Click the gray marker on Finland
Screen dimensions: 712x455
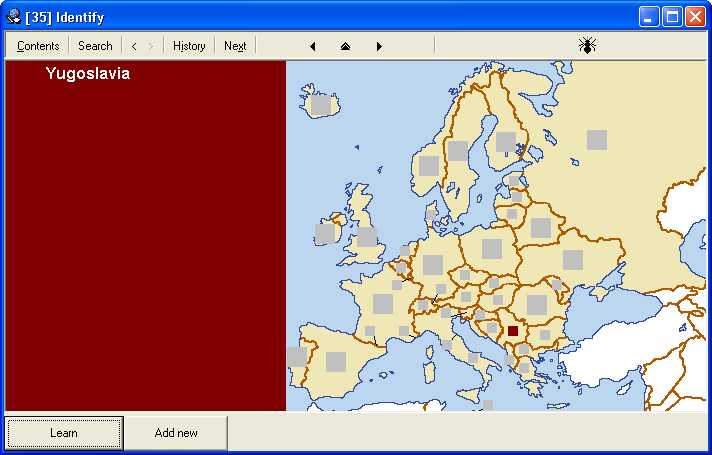pos(506,142)
